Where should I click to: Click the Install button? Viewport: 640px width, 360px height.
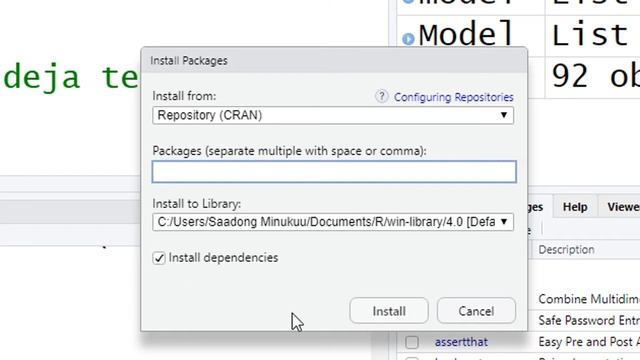(389, 311)
